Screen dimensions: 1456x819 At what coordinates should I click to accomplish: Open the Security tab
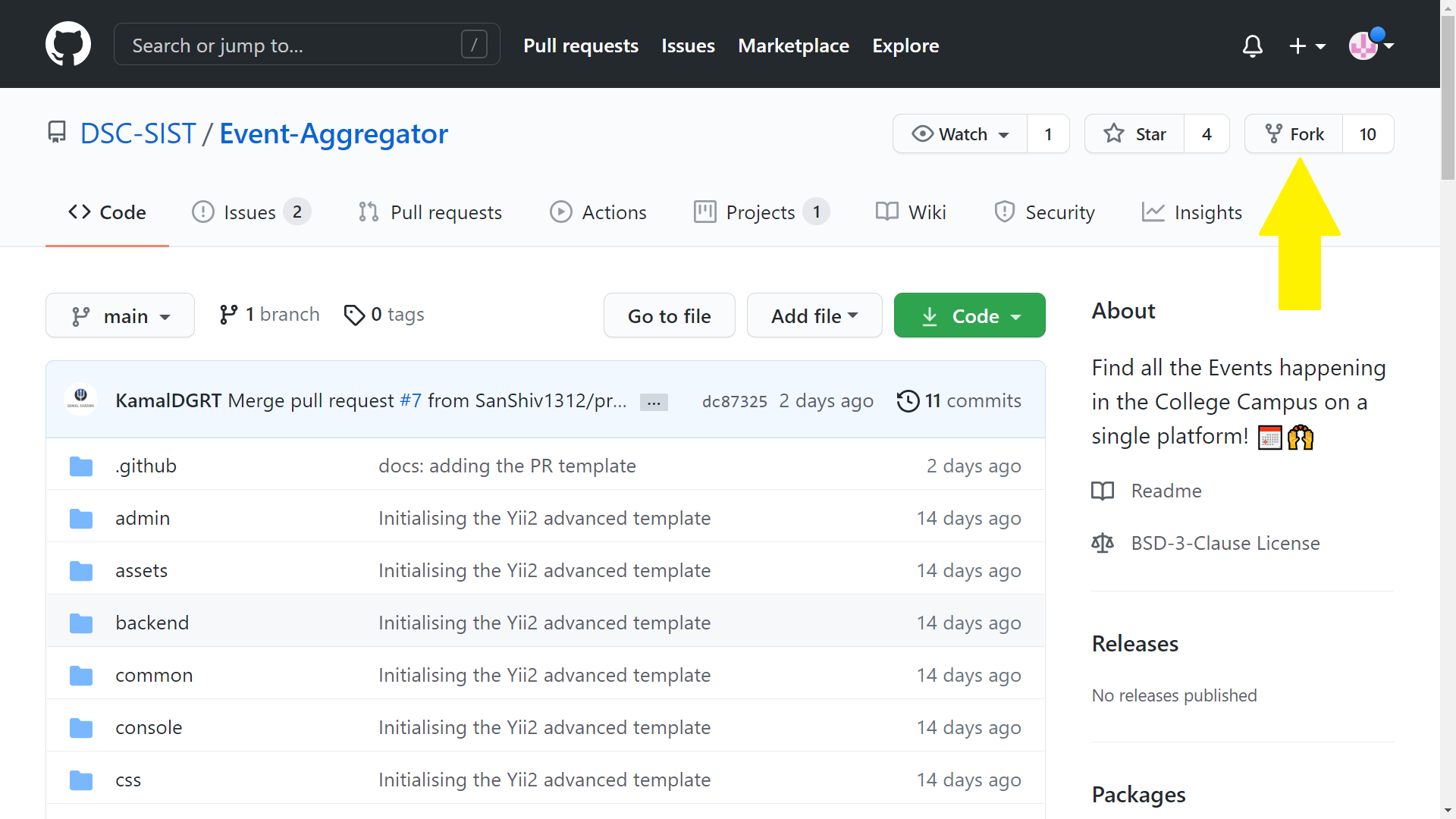point(1044,212)
